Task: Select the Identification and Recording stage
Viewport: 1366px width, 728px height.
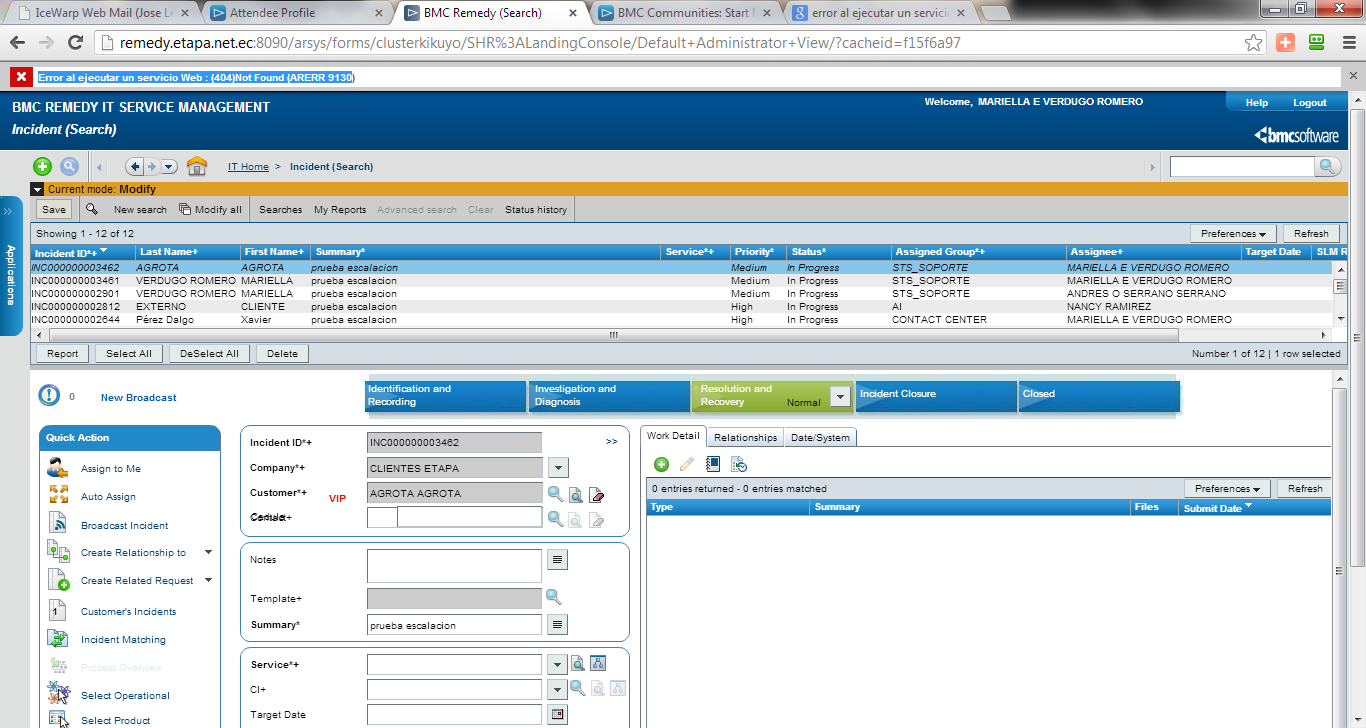Action: pyautogui.click(x=446, y=395)
